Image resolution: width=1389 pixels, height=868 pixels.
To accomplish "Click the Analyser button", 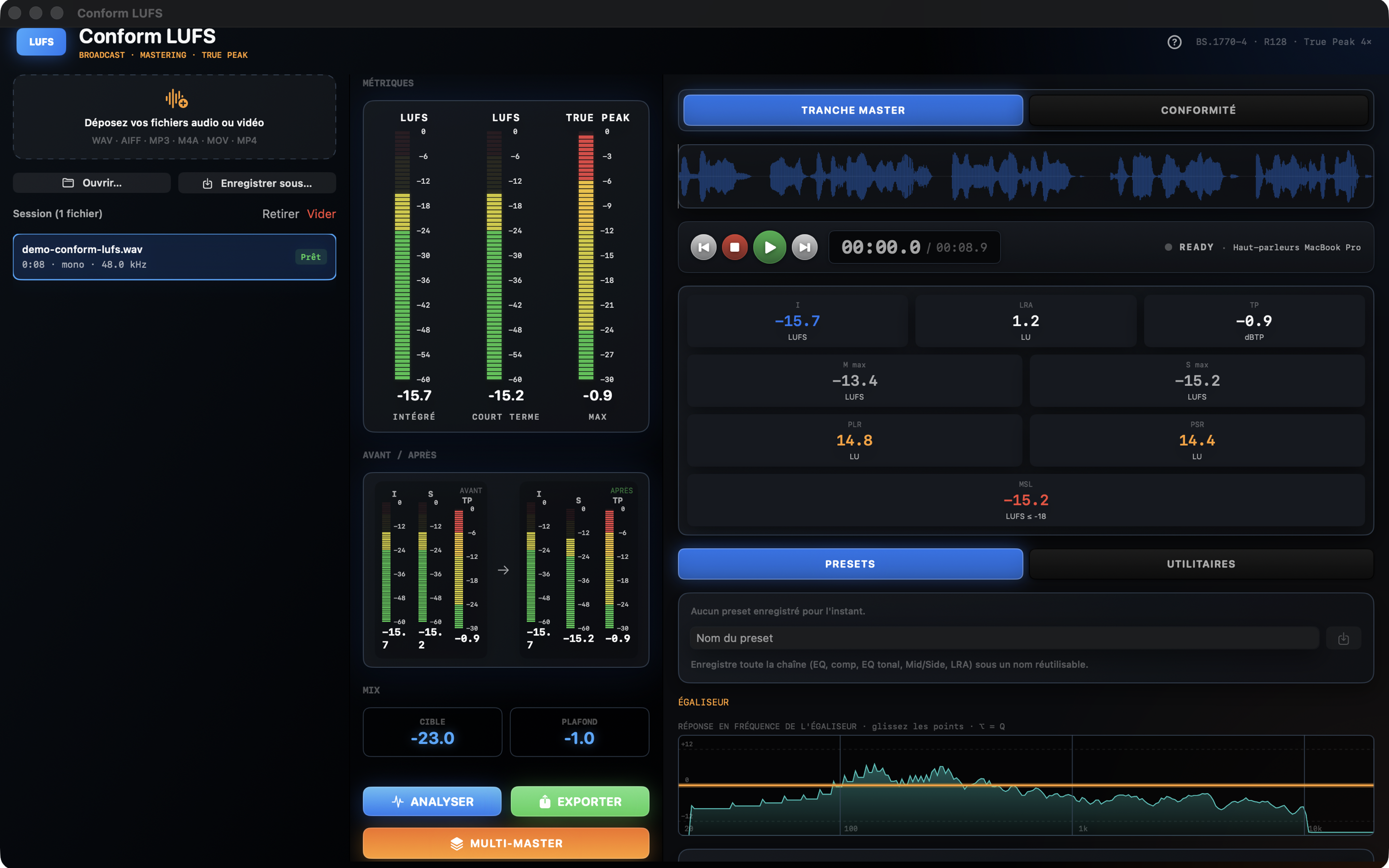I will point(432,801).
